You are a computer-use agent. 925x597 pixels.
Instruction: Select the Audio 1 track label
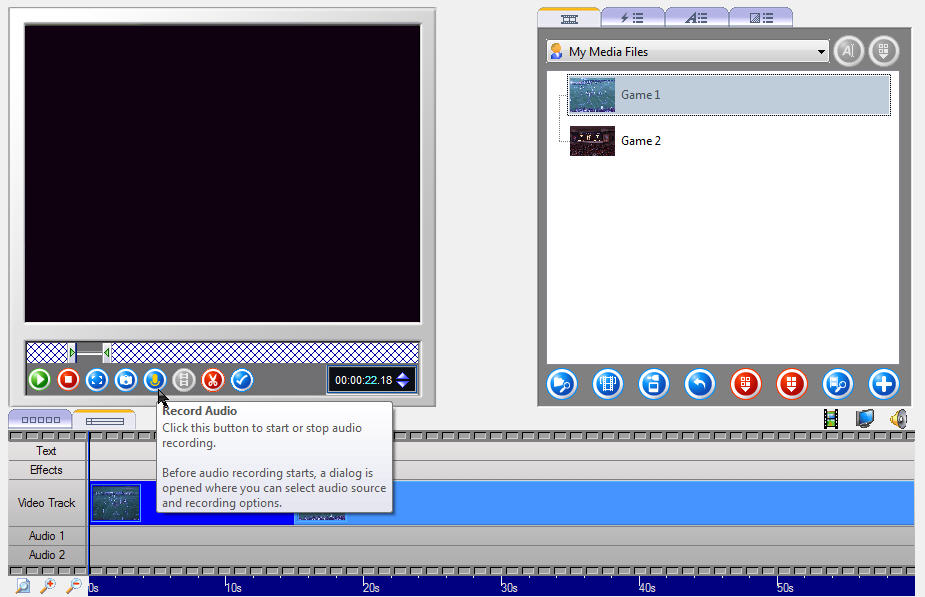(47, 536)
